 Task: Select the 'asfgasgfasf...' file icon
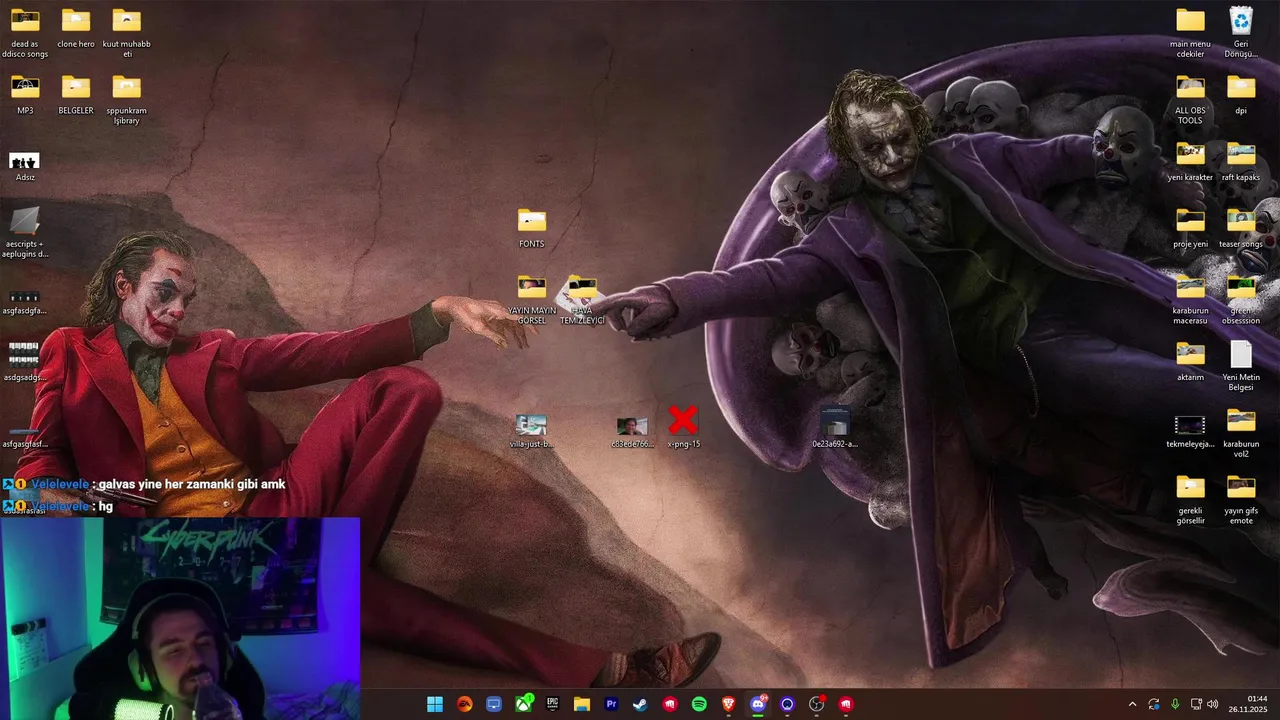pos(25,437)
